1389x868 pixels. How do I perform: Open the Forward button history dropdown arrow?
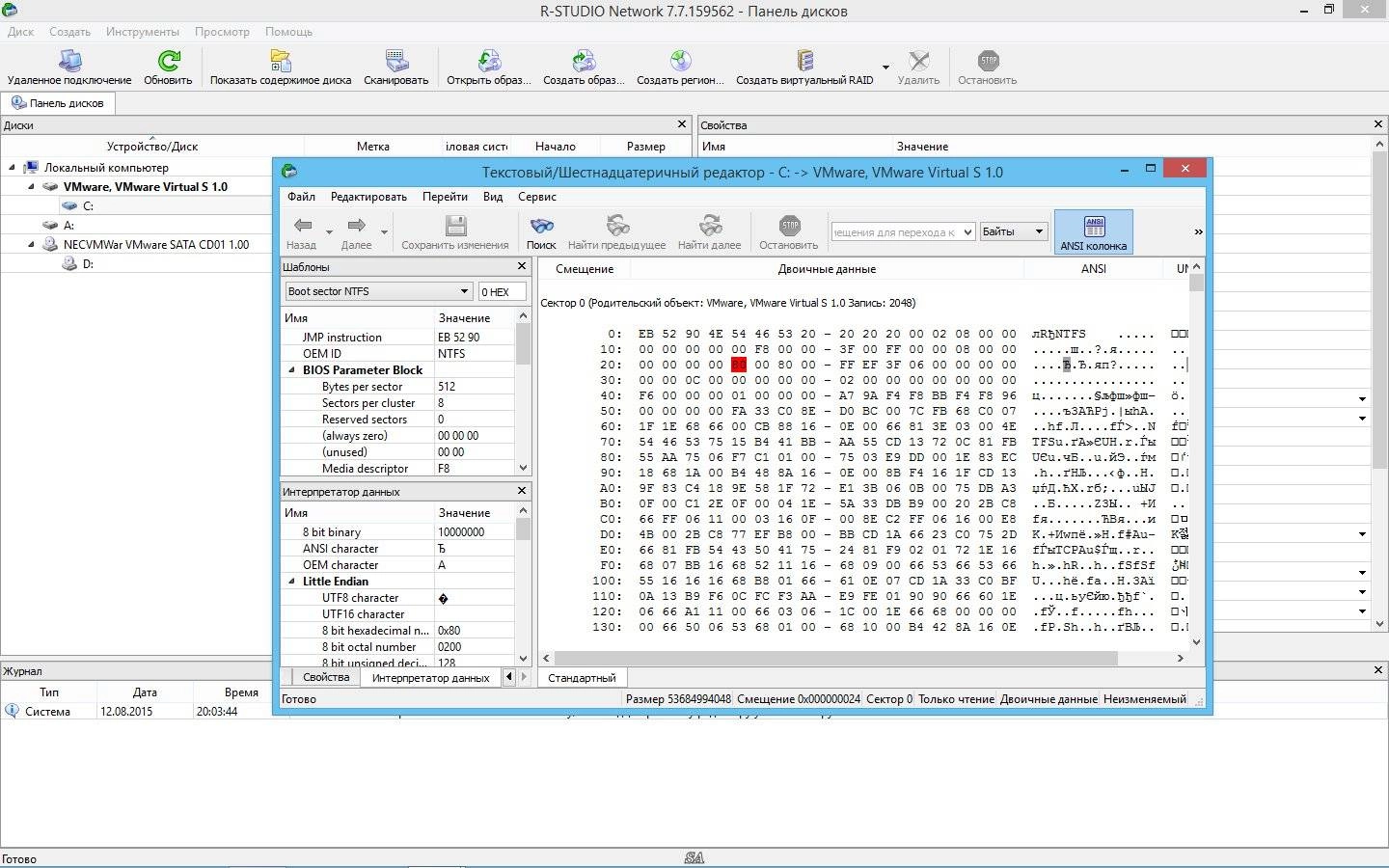[x=384, y=232]
